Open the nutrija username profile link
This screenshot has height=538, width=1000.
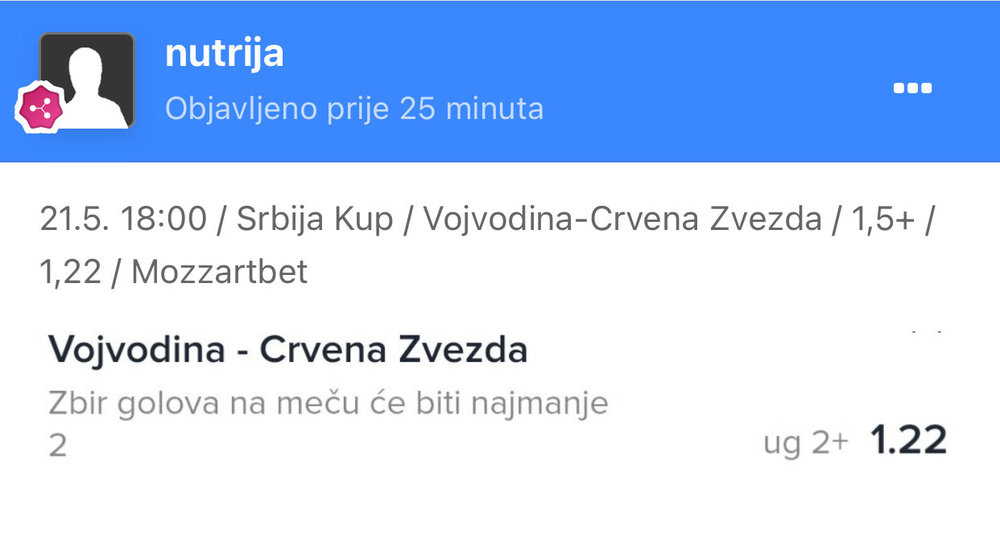[x=224, y=54]
